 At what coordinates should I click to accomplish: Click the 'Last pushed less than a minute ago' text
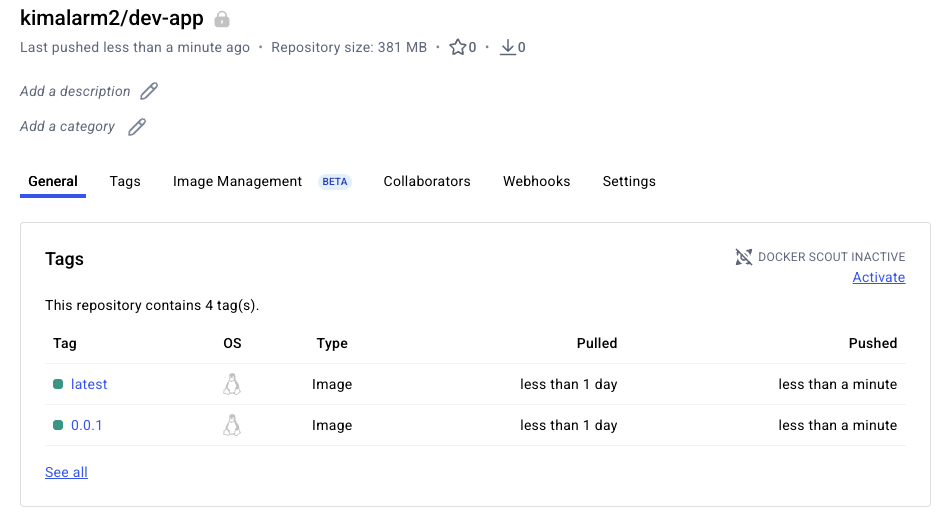pyautogui.click(x=135, y=47)
